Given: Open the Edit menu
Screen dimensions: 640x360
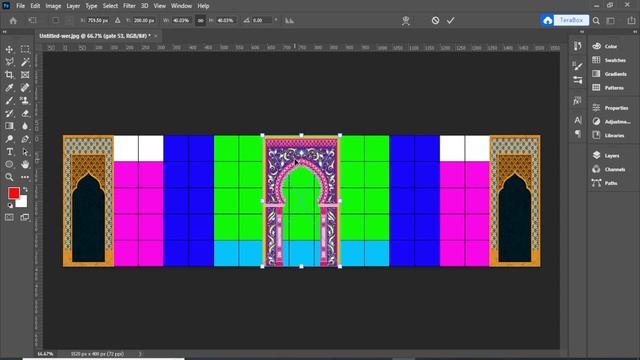Looking at the screenshot, I should (x=35, y=6).
